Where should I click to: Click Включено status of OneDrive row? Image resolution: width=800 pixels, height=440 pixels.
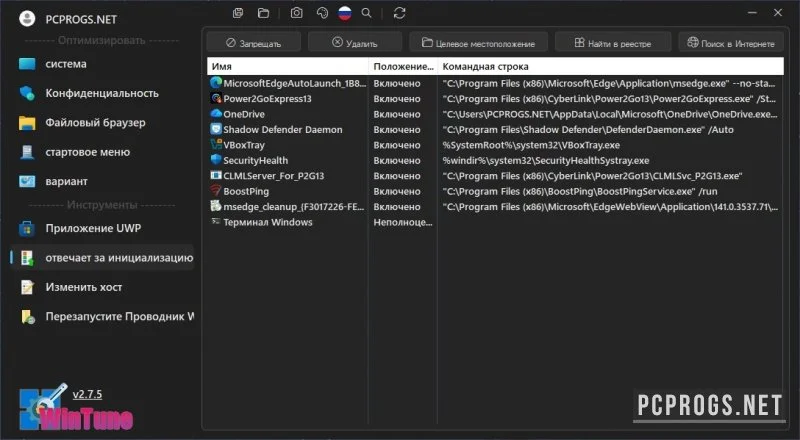pyautogui.click(x=397, y=114)
